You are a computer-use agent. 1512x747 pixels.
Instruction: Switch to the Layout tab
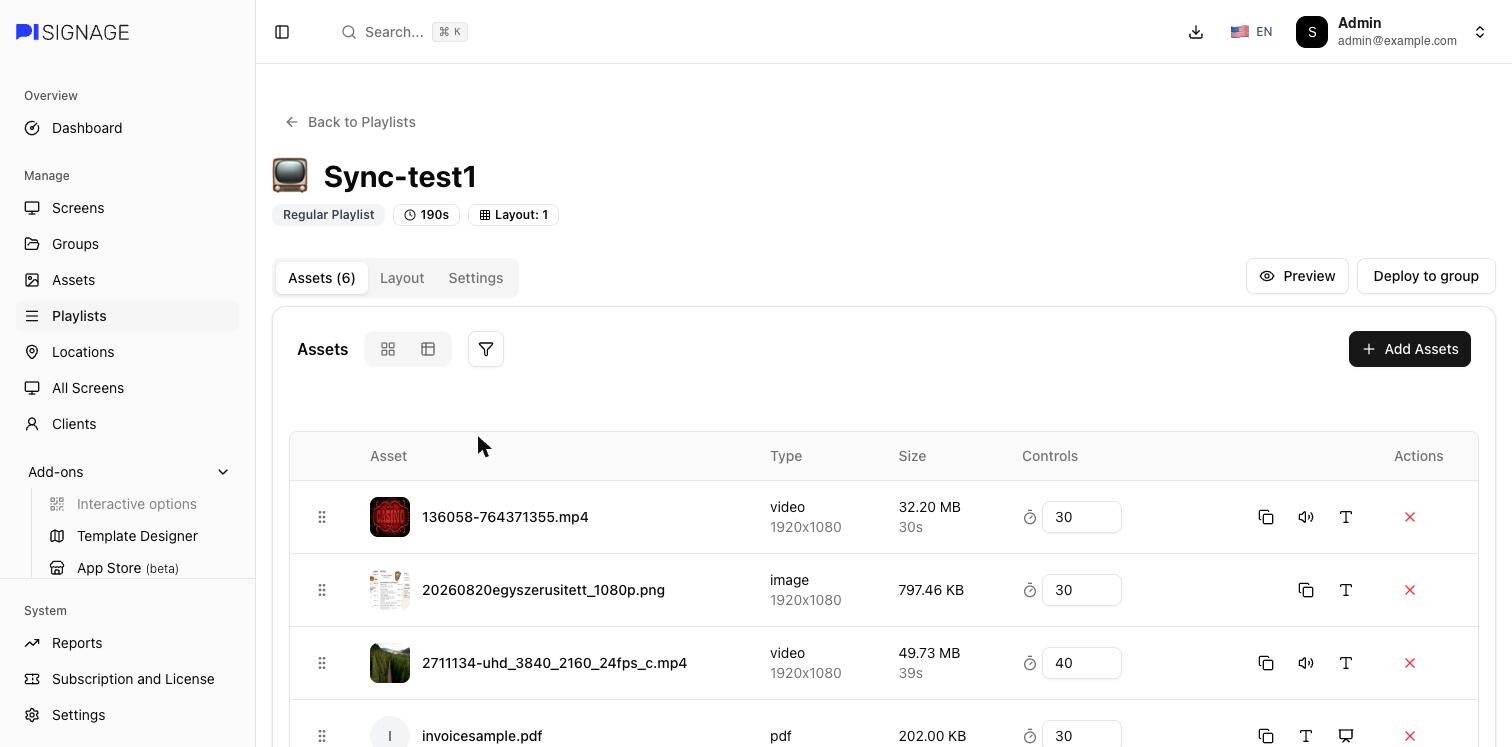[x=402, y=278]
